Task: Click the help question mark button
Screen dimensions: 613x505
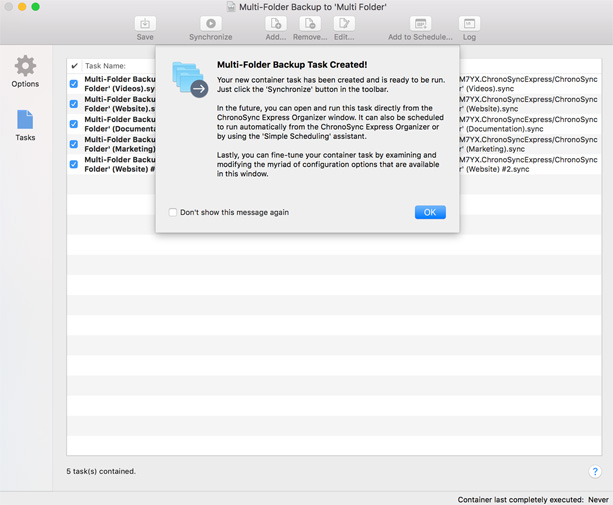Action: 595,471
